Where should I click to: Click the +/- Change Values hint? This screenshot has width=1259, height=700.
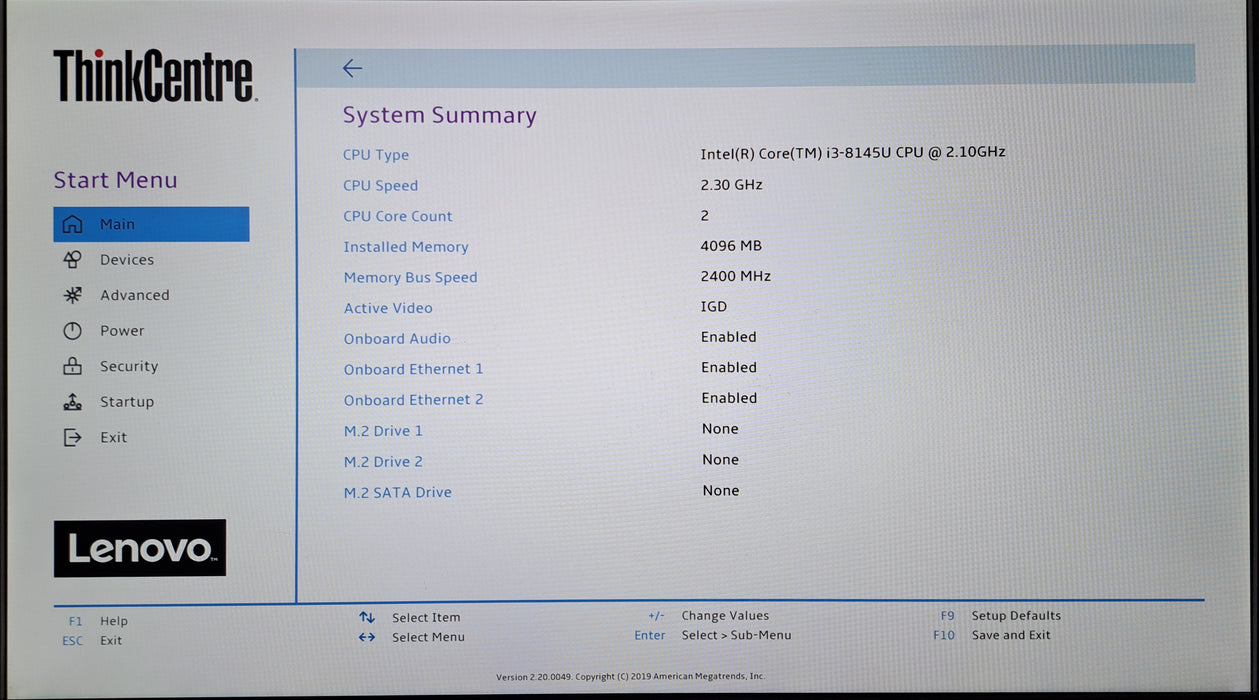point(709,616)
